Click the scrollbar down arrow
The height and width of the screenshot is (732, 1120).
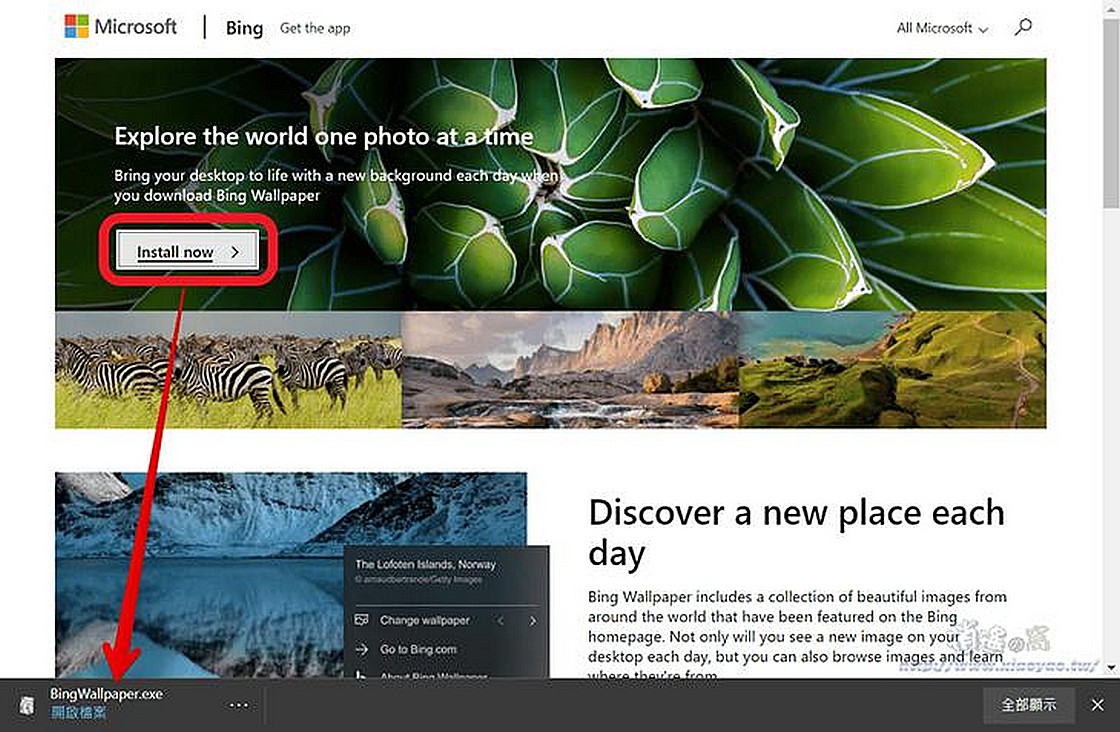[1111, 668]
